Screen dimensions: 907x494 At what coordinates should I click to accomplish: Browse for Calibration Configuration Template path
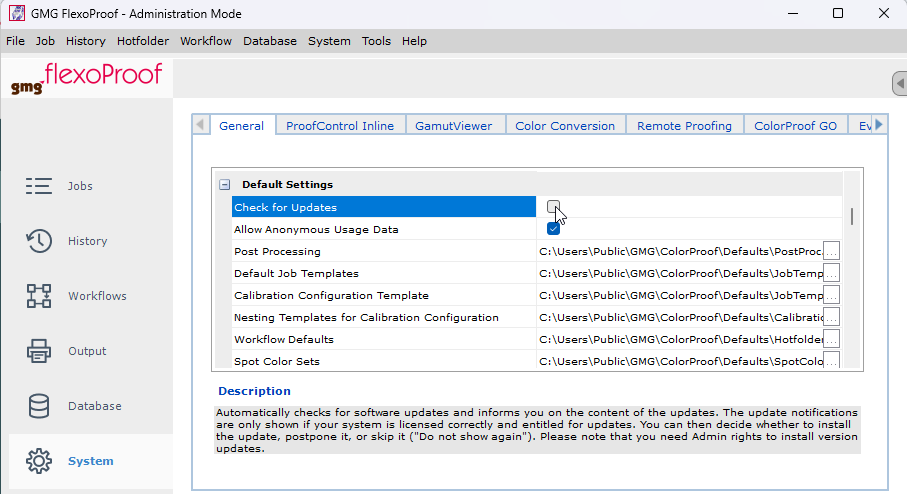pyautogui.click(x=831, y=295)
